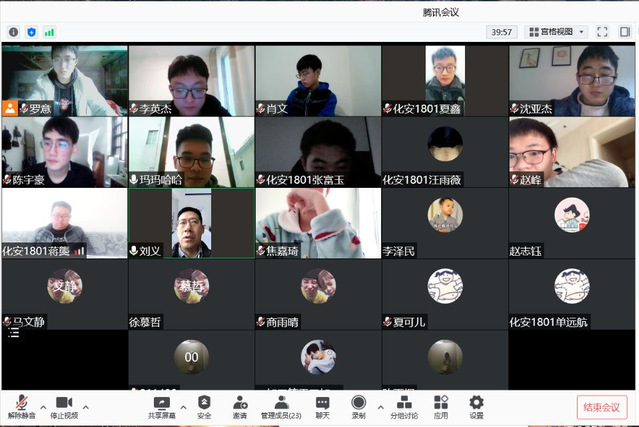Viewport: 639px width, 427px height.
Task: Expand the video options arrow beside 停止视频
Action: click(x=85, y=407)
